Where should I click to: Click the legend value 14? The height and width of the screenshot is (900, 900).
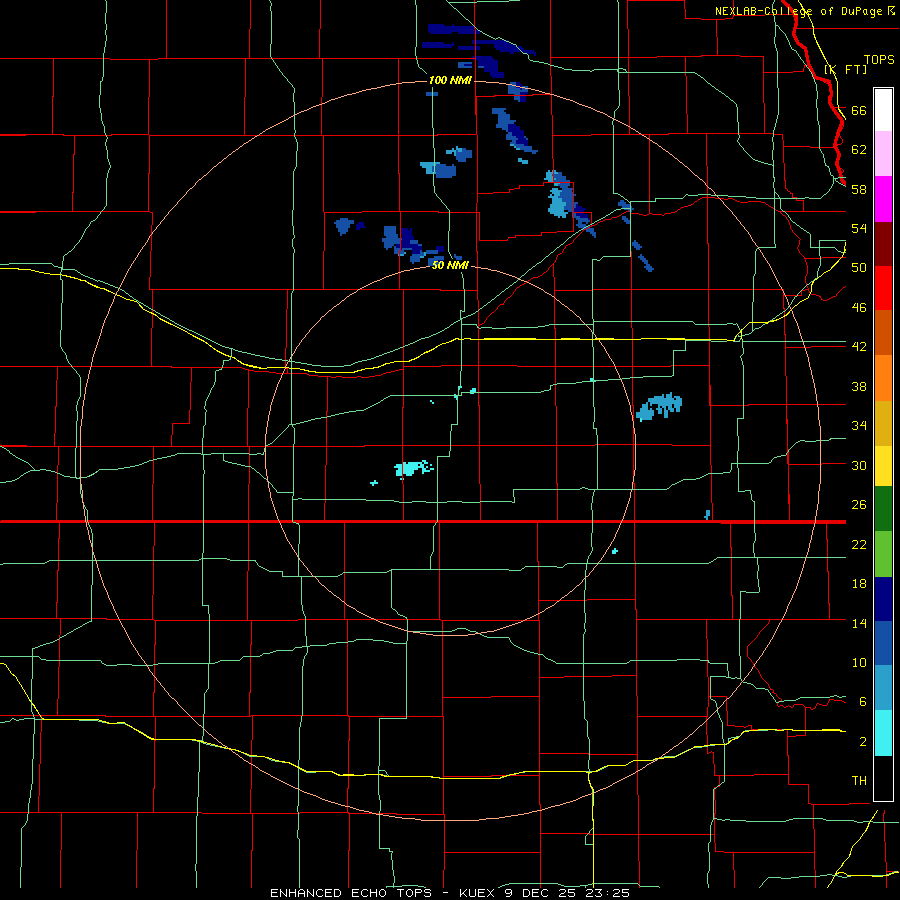(859, 623)
